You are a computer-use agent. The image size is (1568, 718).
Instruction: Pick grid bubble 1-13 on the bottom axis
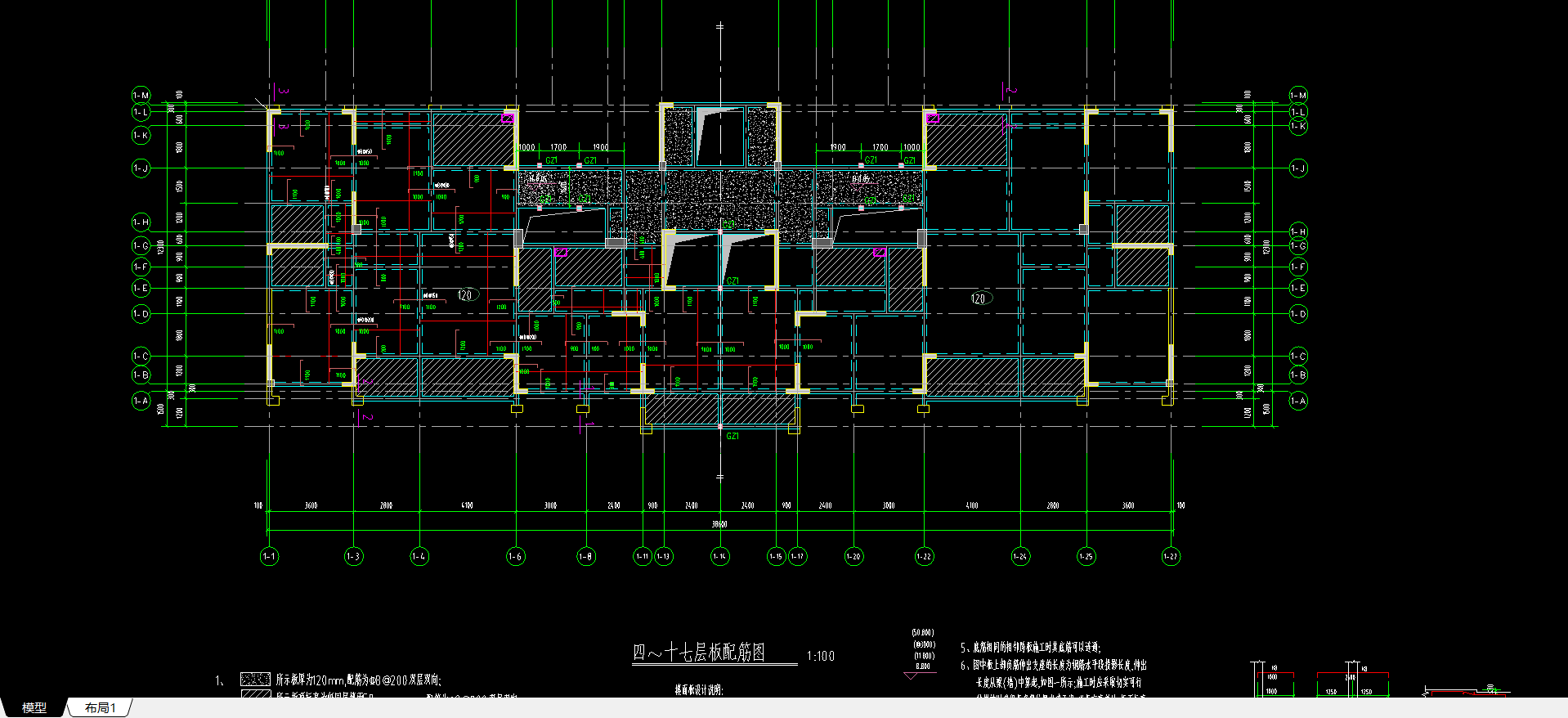click(x=664, y=557)
